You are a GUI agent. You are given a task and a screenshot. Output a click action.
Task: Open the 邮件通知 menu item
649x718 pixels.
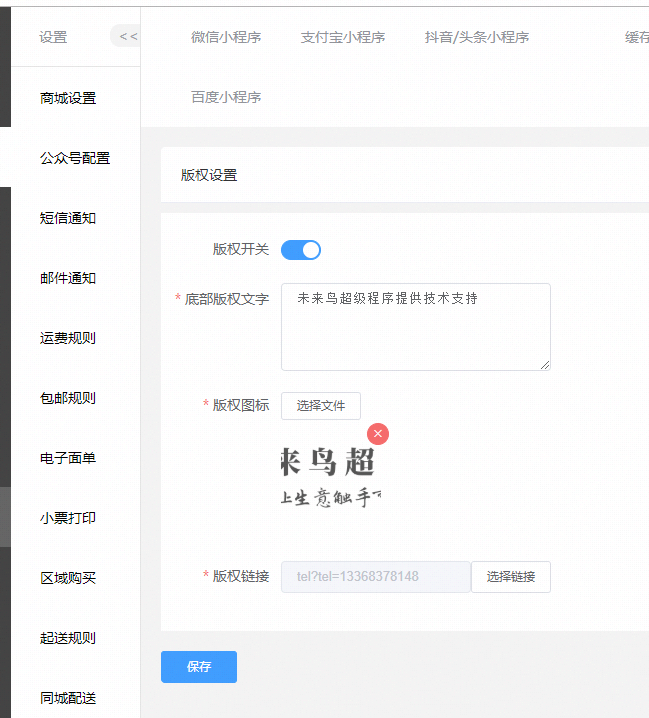pyautogui.click(x=68, y=278)
